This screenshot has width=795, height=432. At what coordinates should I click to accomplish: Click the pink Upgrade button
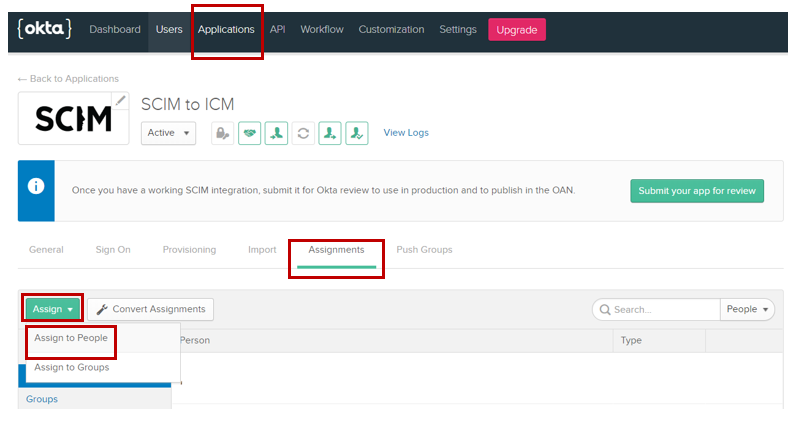(517, 29)
